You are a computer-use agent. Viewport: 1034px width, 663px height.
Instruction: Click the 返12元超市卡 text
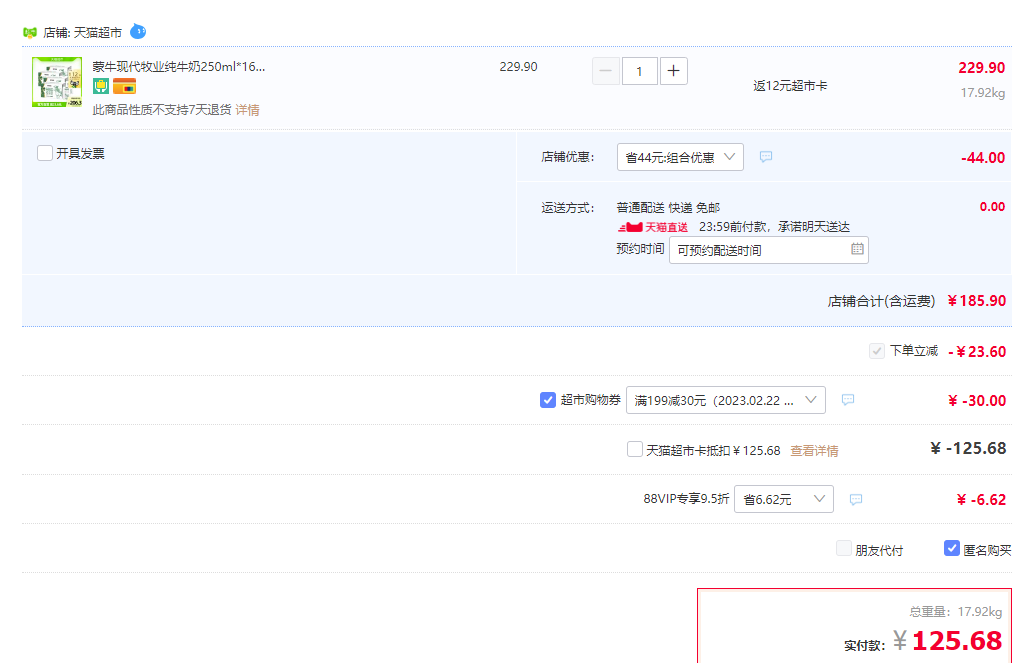pyautogui.click(x=790, y=86)
